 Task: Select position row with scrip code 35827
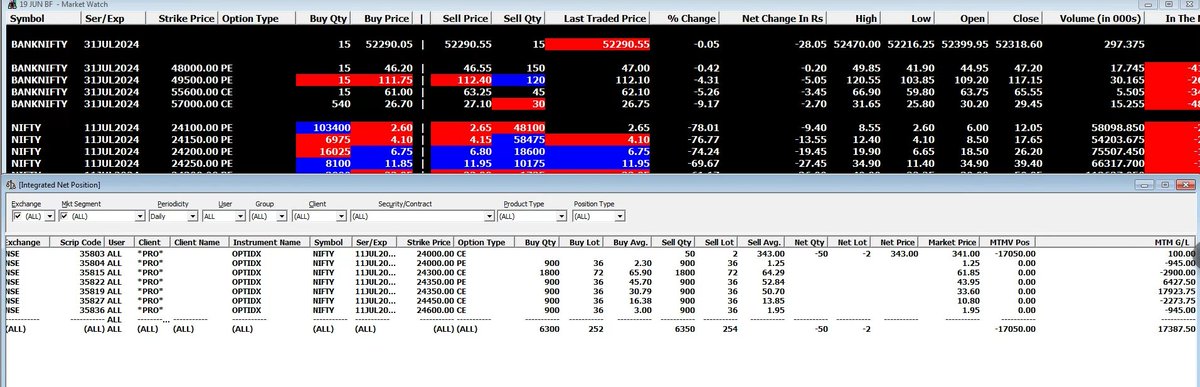600,300
